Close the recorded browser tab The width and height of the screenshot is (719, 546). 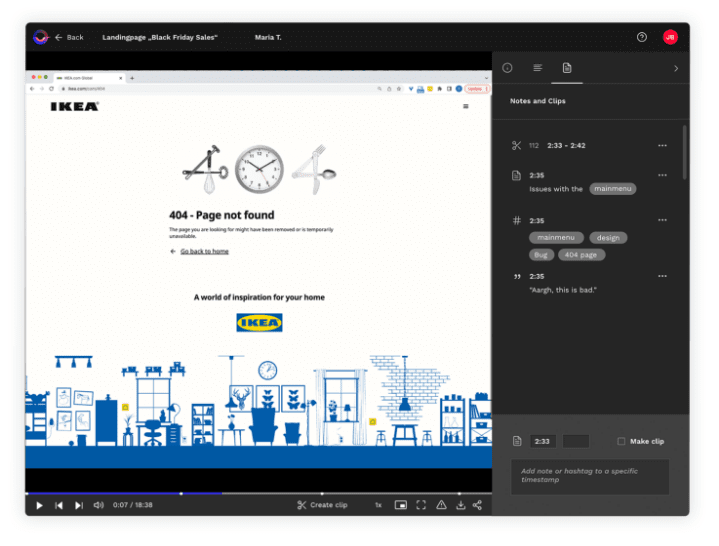click(121, 78)
